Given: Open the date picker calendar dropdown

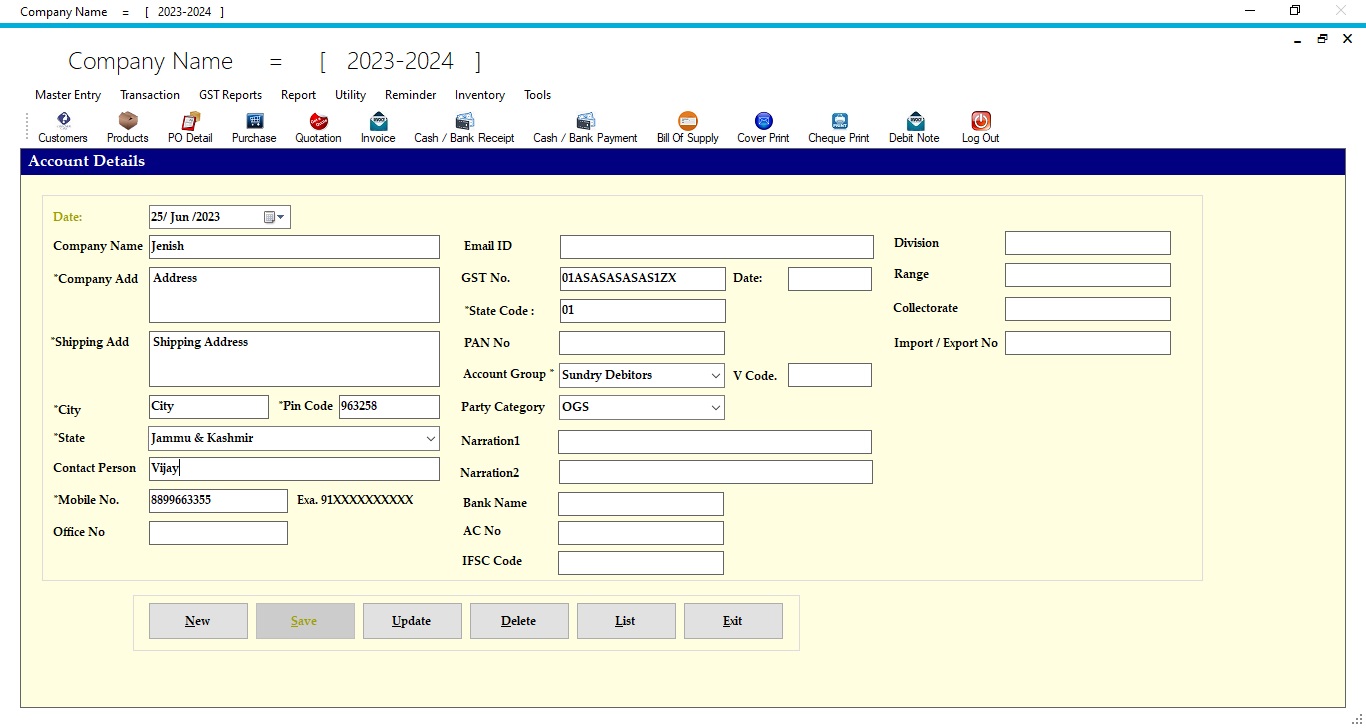Looking at the screenshot, I should [x=275, y=217].
